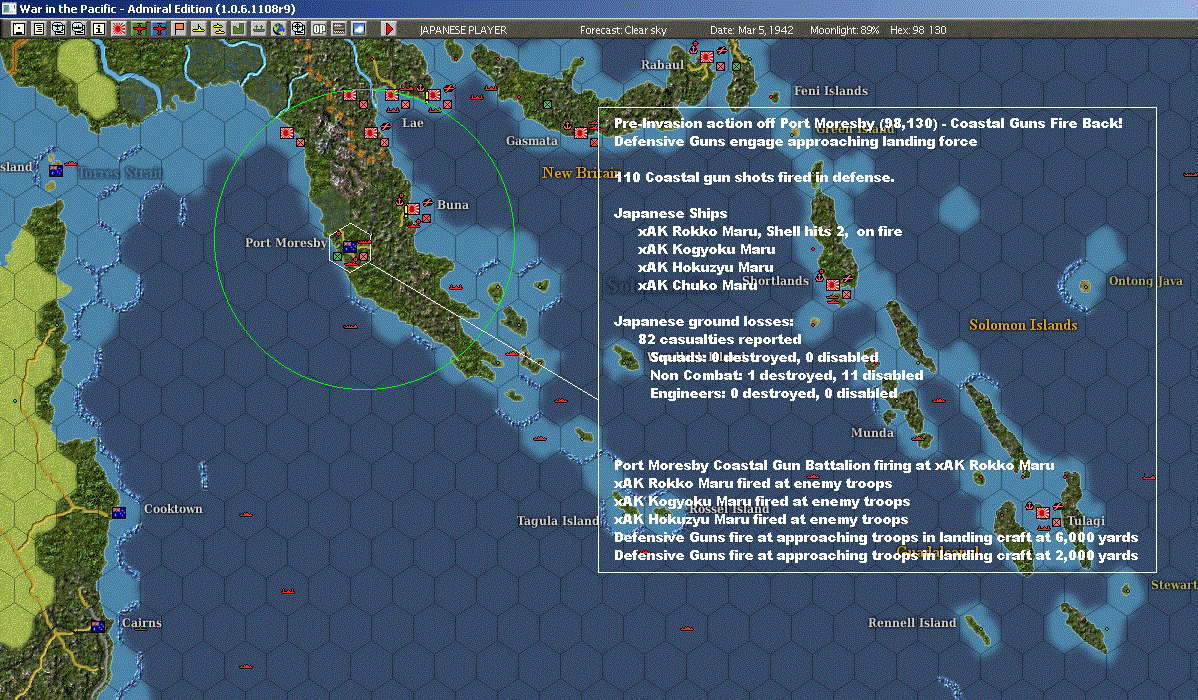Click the Hex: 98 130 readout
Image resolution: width=1198 pixels, height=700 pixels.
pyautogui.click(x=918, y=30)
